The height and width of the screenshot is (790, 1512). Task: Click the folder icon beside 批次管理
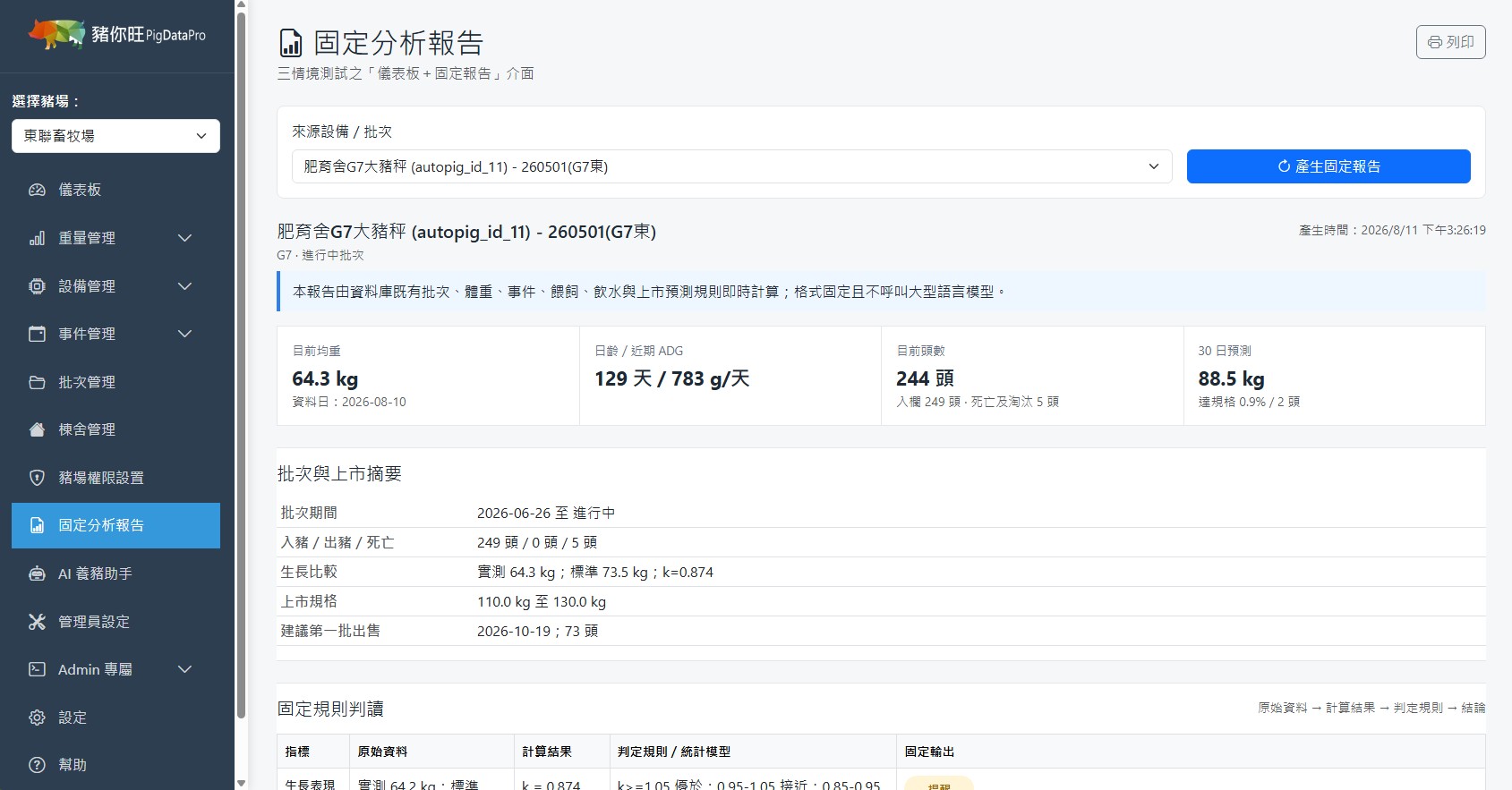(37, 382)
